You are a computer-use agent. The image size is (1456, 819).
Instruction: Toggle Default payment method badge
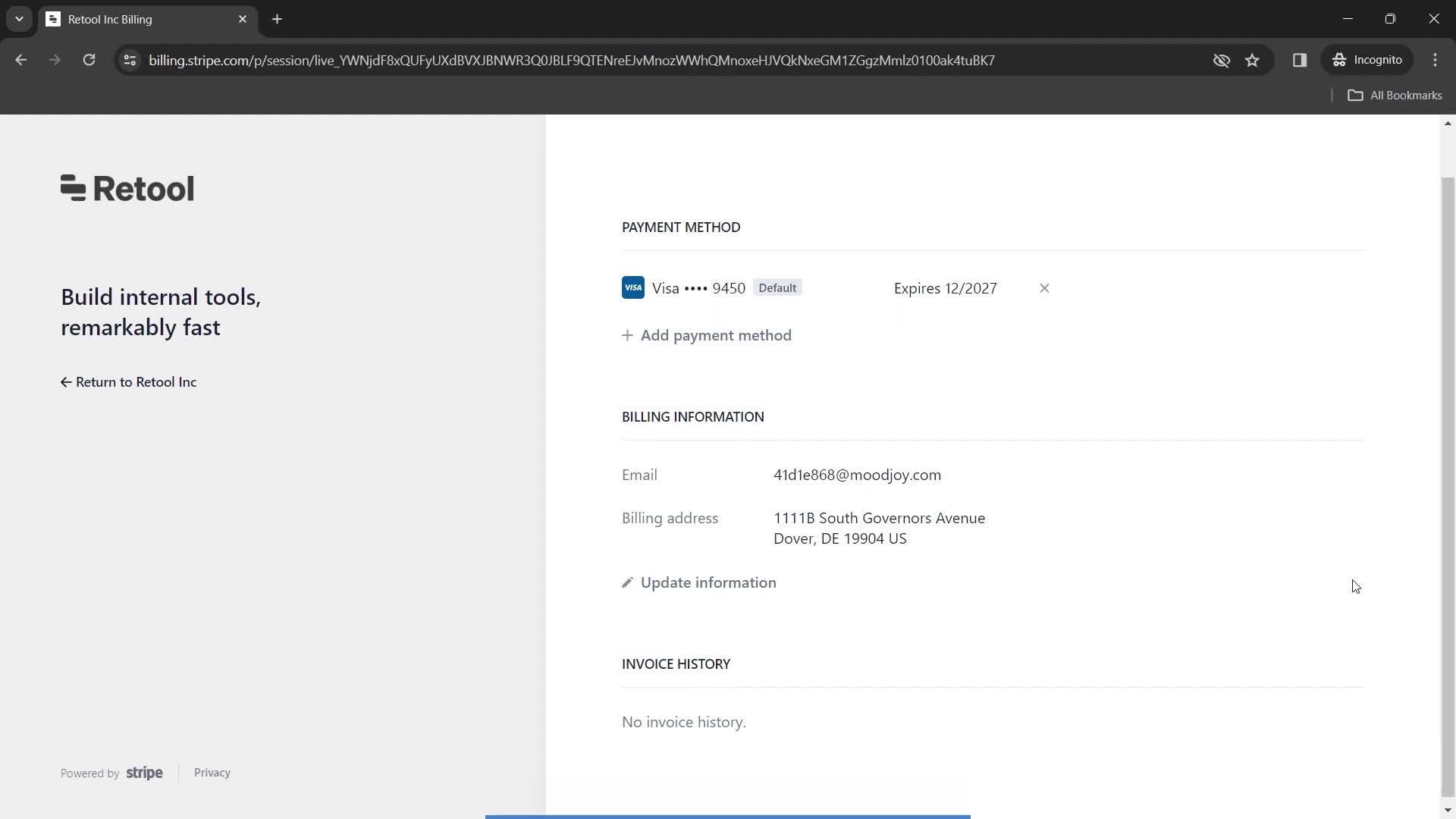pyautogui.click(x=779, y=288)
